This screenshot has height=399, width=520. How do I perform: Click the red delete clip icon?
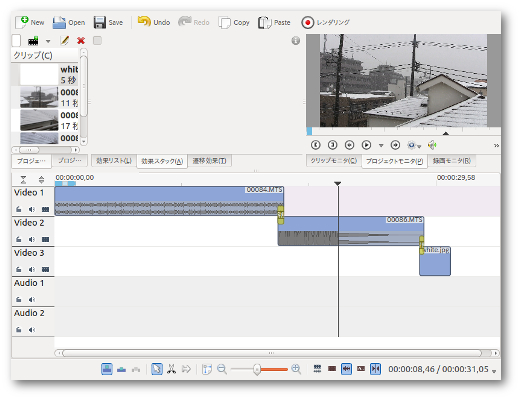81,41
